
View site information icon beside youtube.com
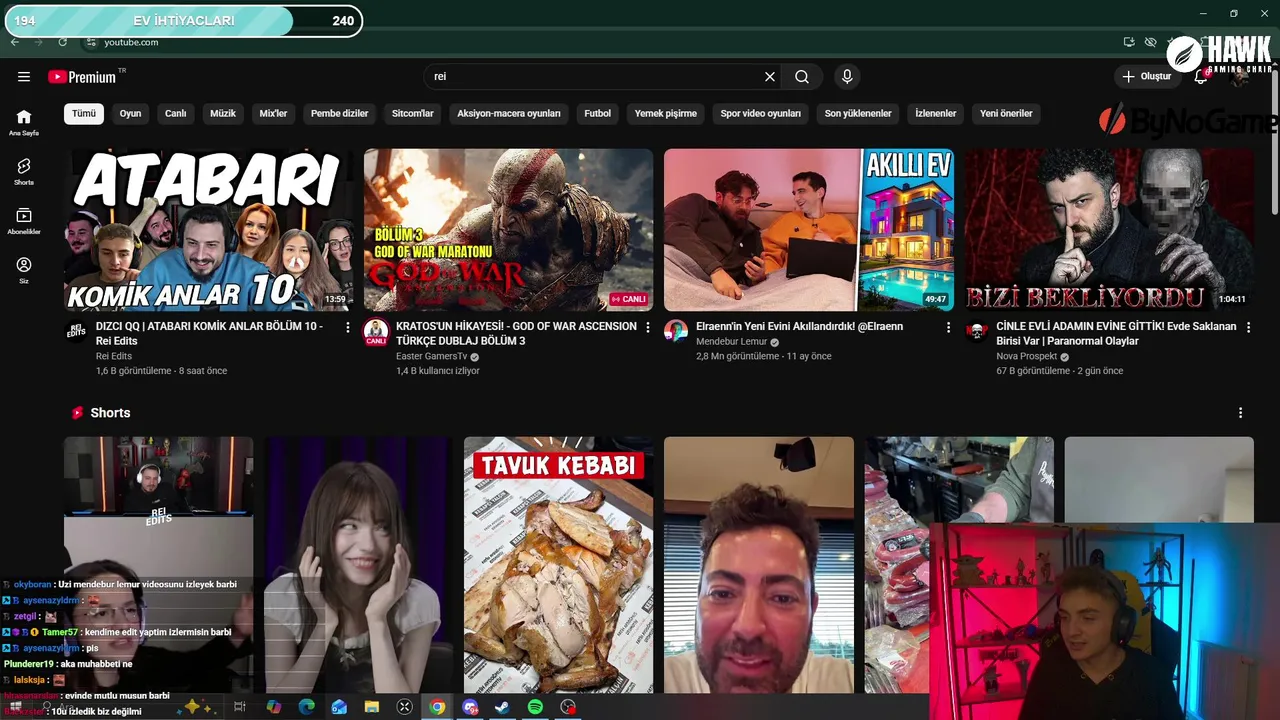point(91,42)
